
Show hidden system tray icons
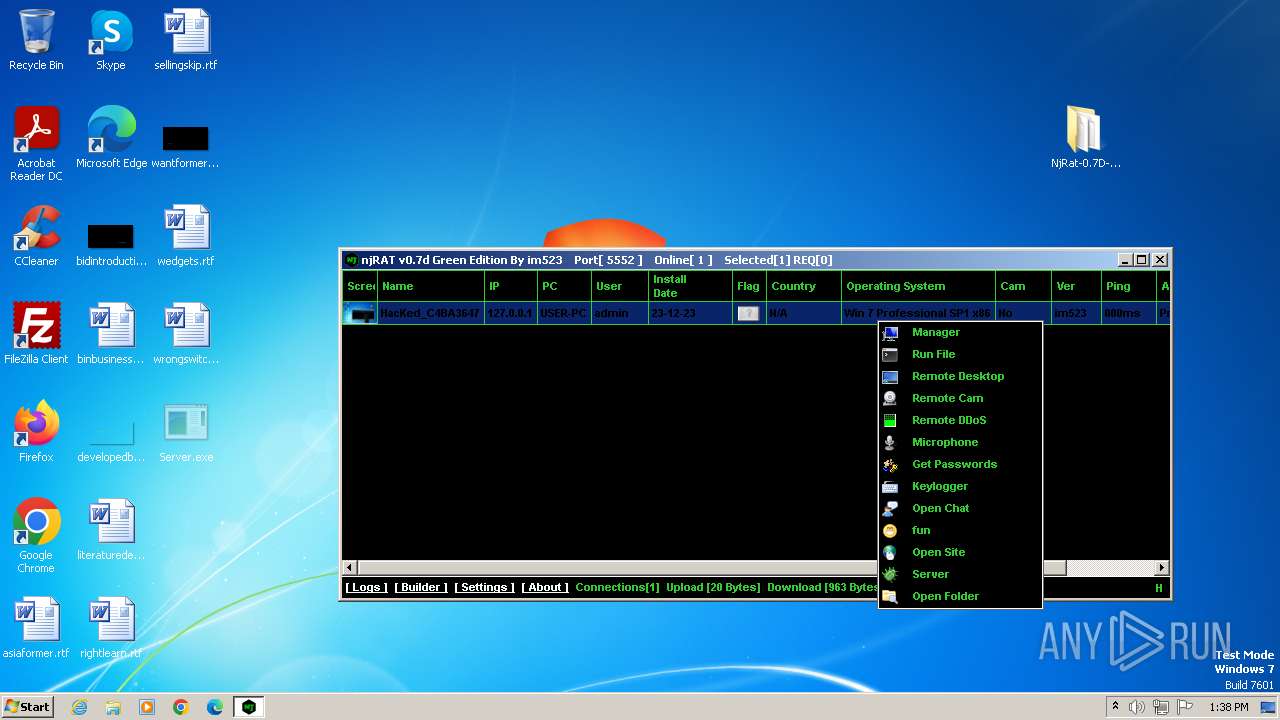click(x=1115, y=707)
